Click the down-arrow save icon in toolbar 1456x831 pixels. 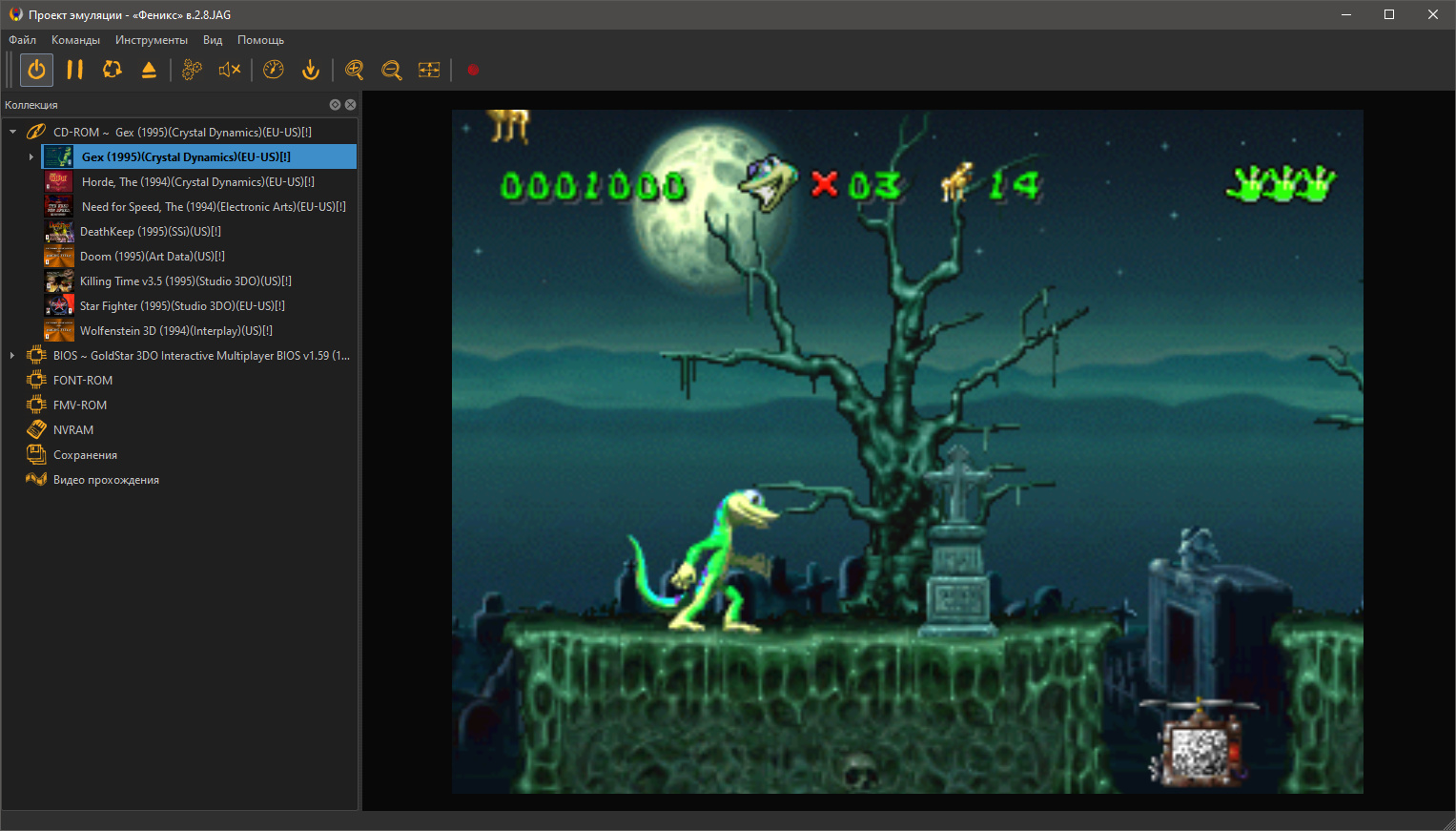pos(311,70)
